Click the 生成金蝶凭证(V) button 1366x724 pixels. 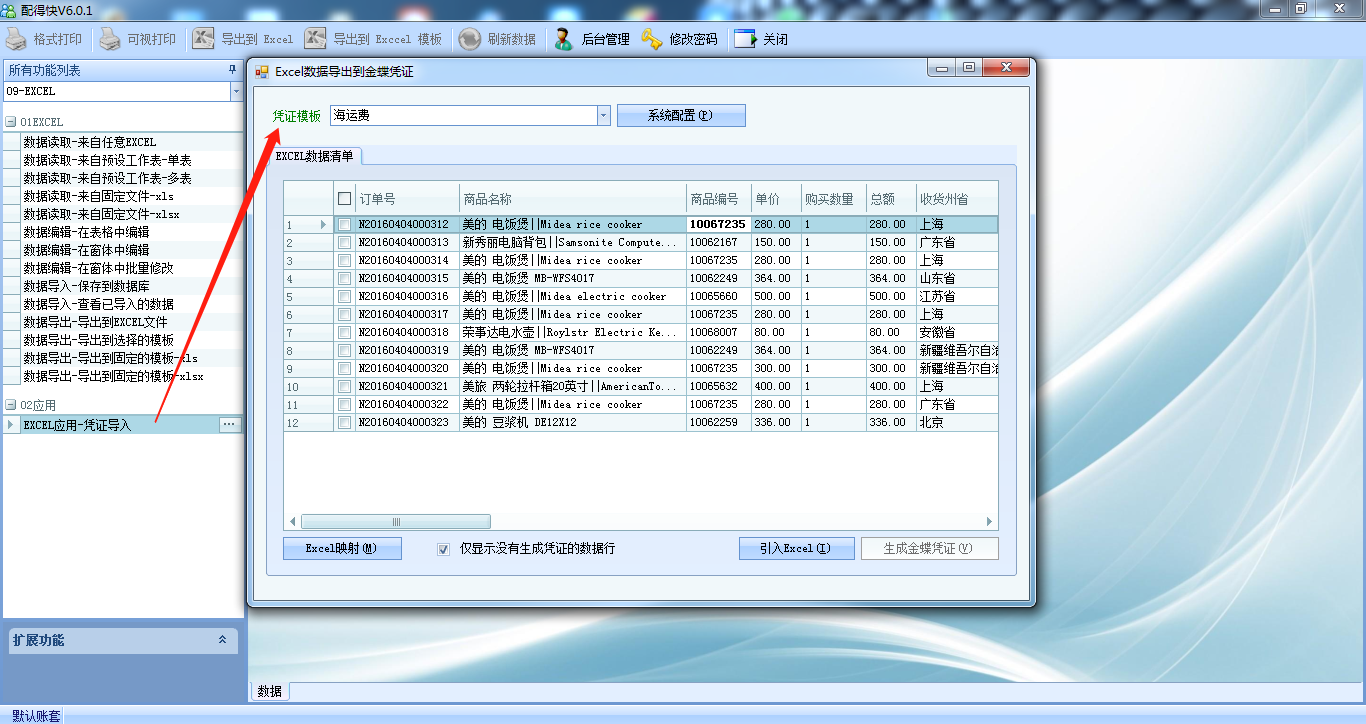[x=930, y=548]
